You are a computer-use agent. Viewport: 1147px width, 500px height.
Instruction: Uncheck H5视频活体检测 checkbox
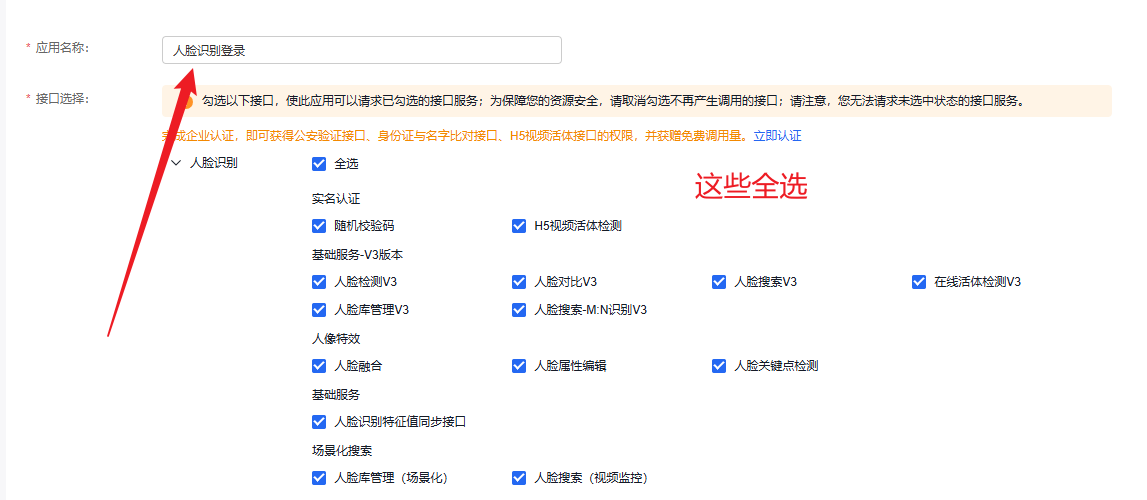click(519, 226)
